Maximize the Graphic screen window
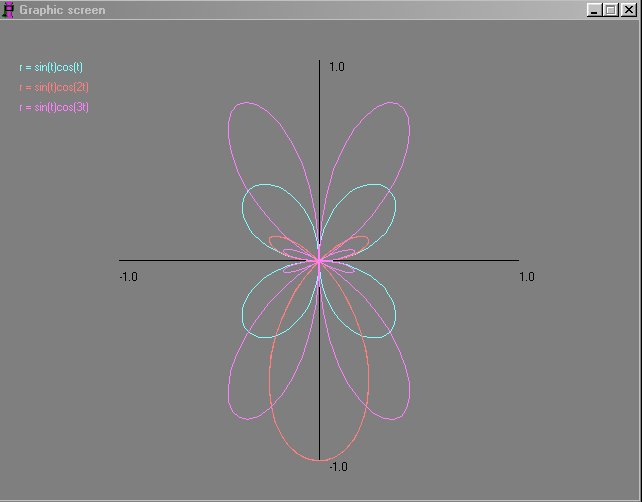Screen dimensions: 642x502 [x=610, y=10]
